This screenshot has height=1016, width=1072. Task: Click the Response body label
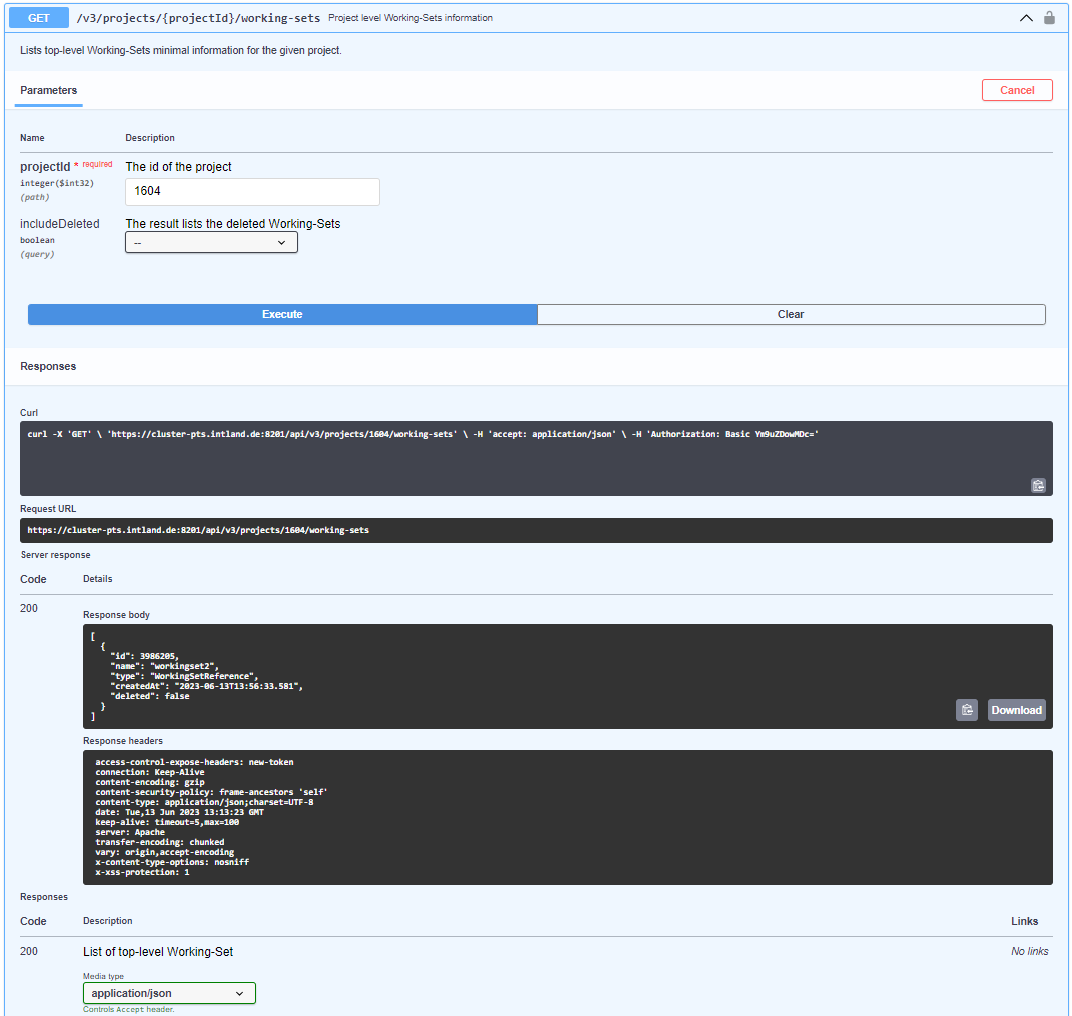coord(116,615)
